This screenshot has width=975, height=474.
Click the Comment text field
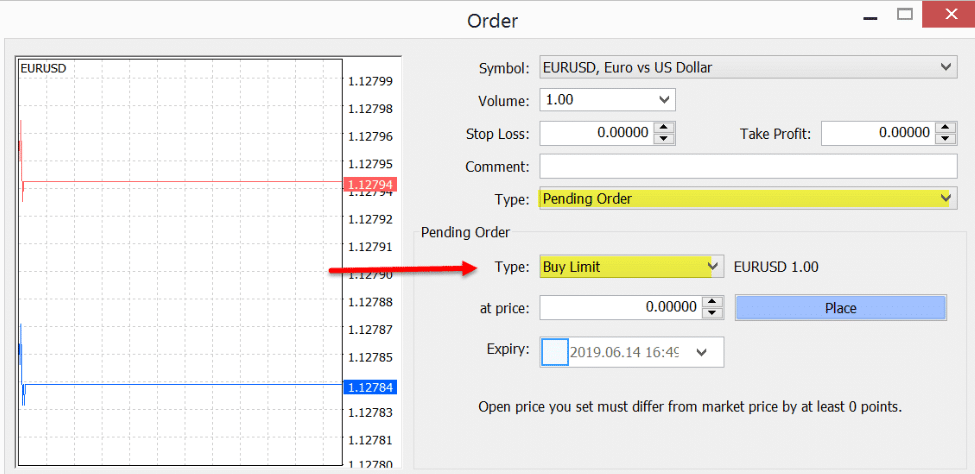point(748,167)
